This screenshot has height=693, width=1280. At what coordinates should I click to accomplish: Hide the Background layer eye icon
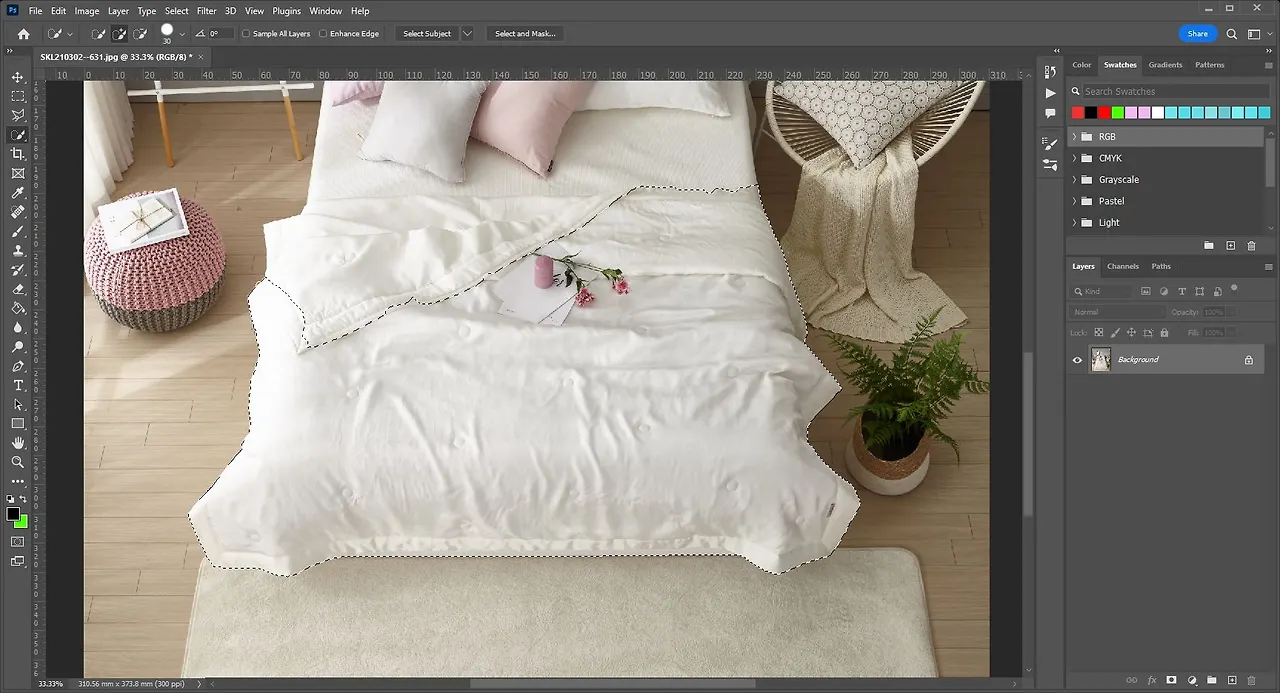click(1077, 360)
